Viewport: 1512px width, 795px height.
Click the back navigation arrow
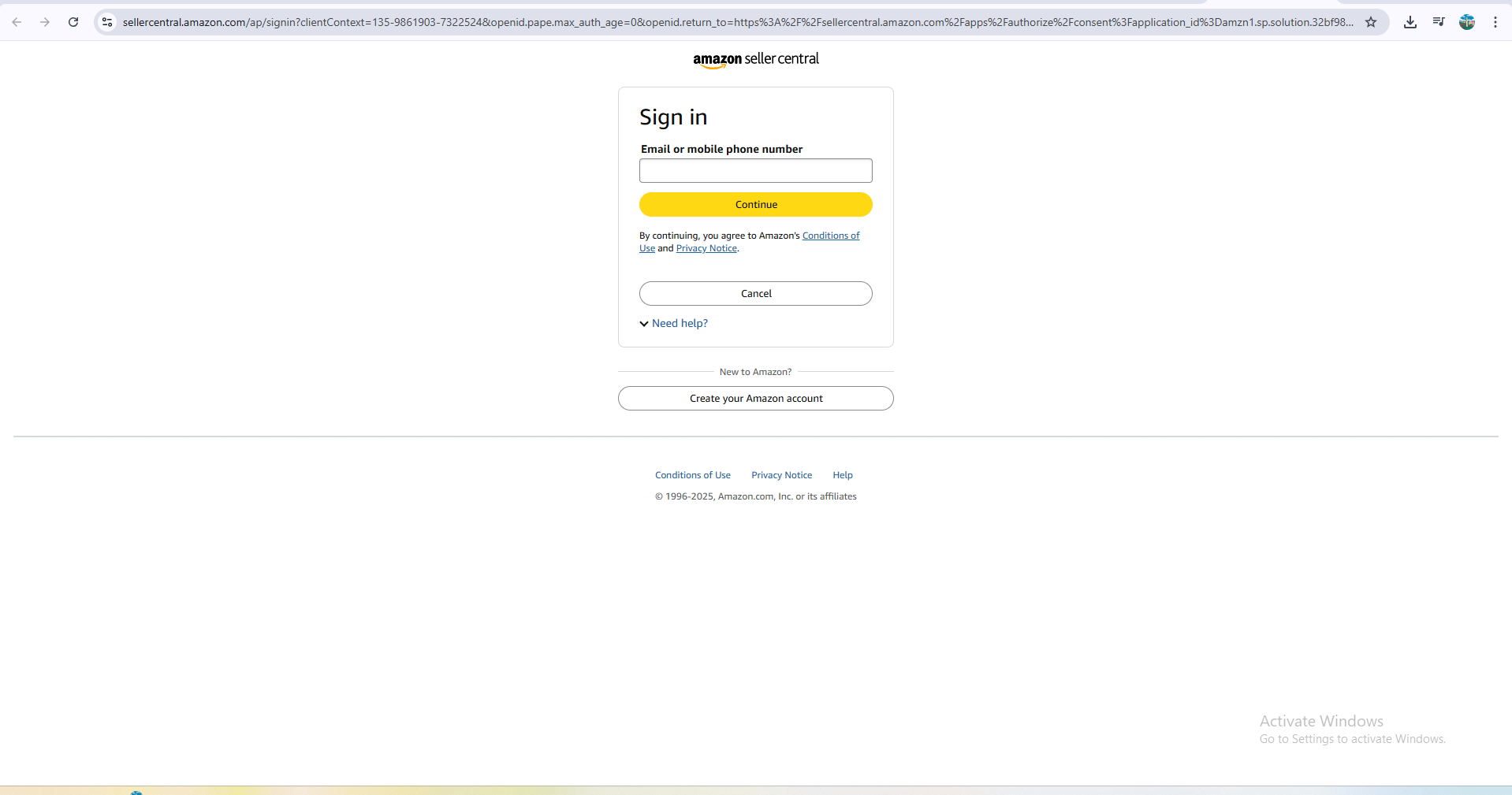[x=17, y=22]
